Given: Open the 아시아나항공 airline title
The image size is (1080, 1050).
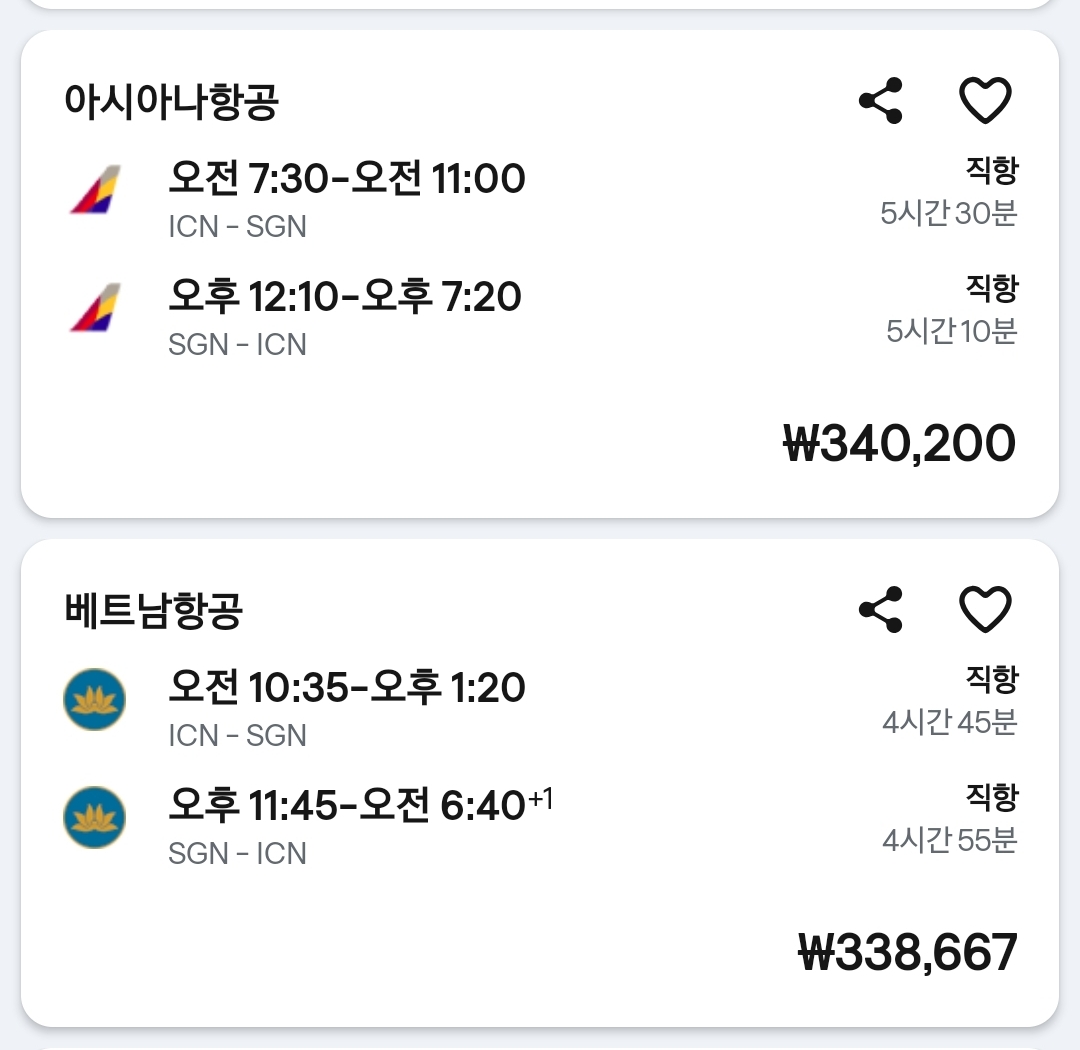Looking at the screenshot, I should (171, 102).
